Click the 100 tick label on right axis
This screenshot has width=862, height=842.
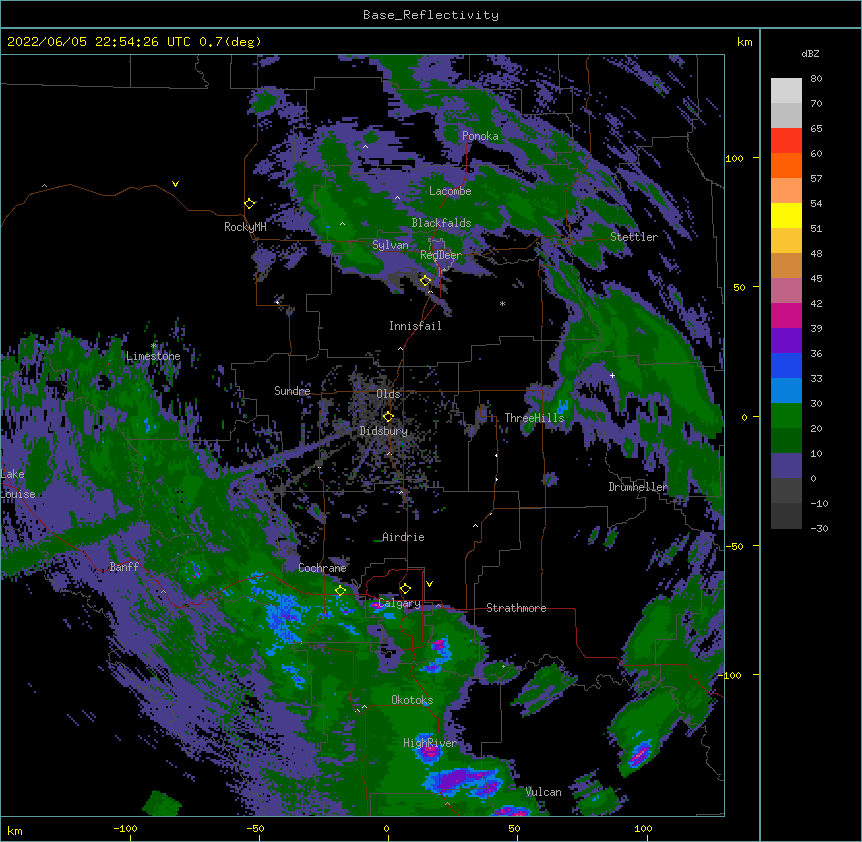click(734, 158)
